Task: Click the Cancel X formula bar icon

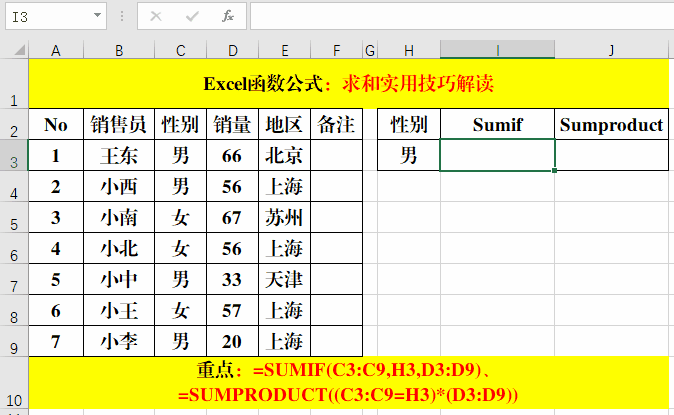Action: pyautogui.click(x=156, y=16)
